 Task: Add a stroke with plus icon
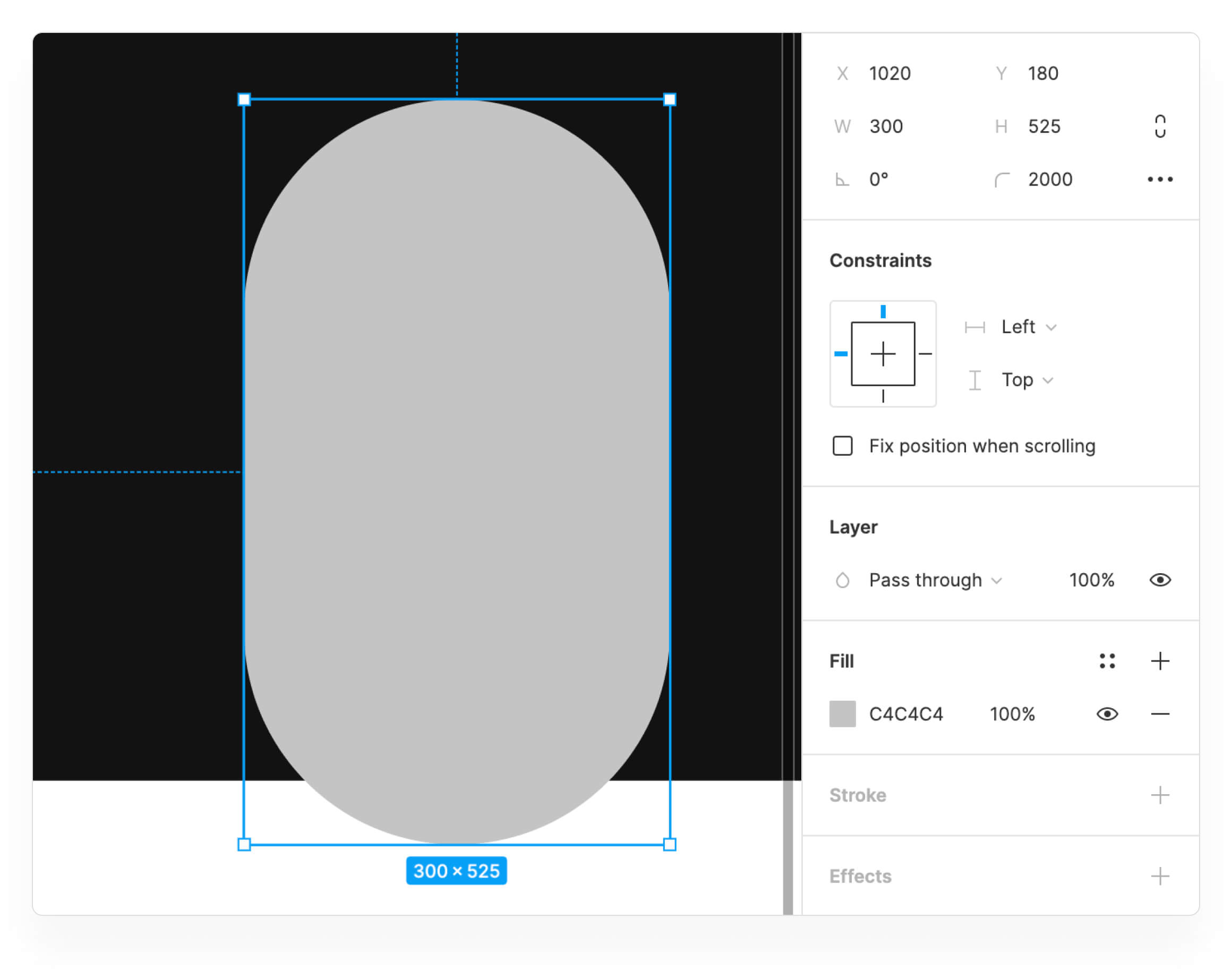[1160, 795]
